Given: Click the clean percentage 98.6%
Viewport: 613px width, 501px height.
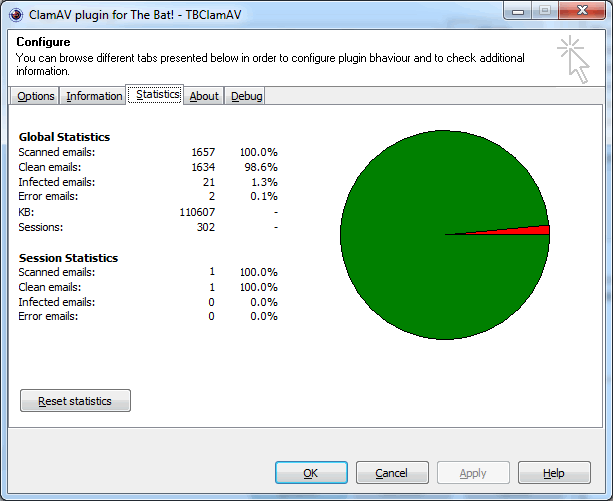Looking at the screenshot, I should 261,167.
